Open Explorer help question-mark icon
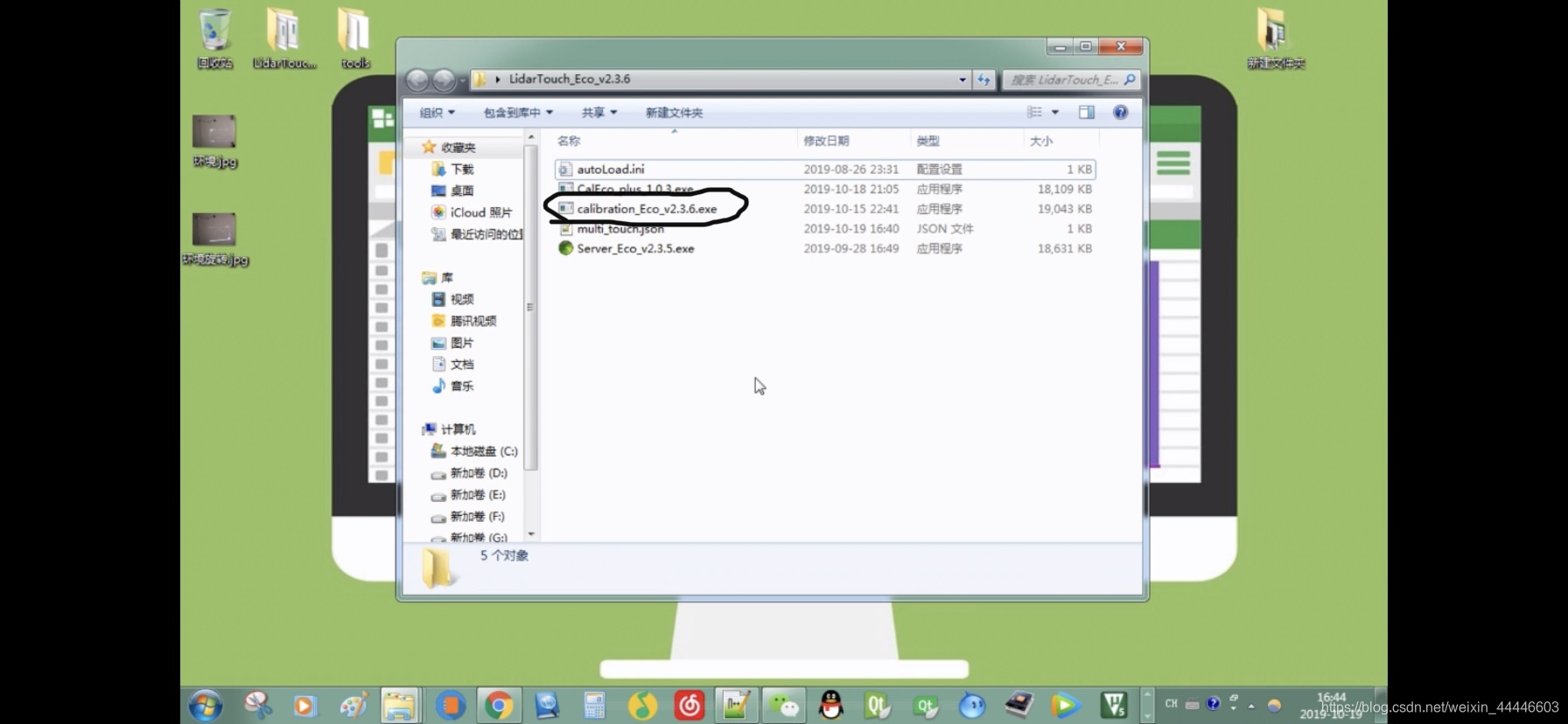This screenshot has width=1568, height=724. (x=1120, y=112)
